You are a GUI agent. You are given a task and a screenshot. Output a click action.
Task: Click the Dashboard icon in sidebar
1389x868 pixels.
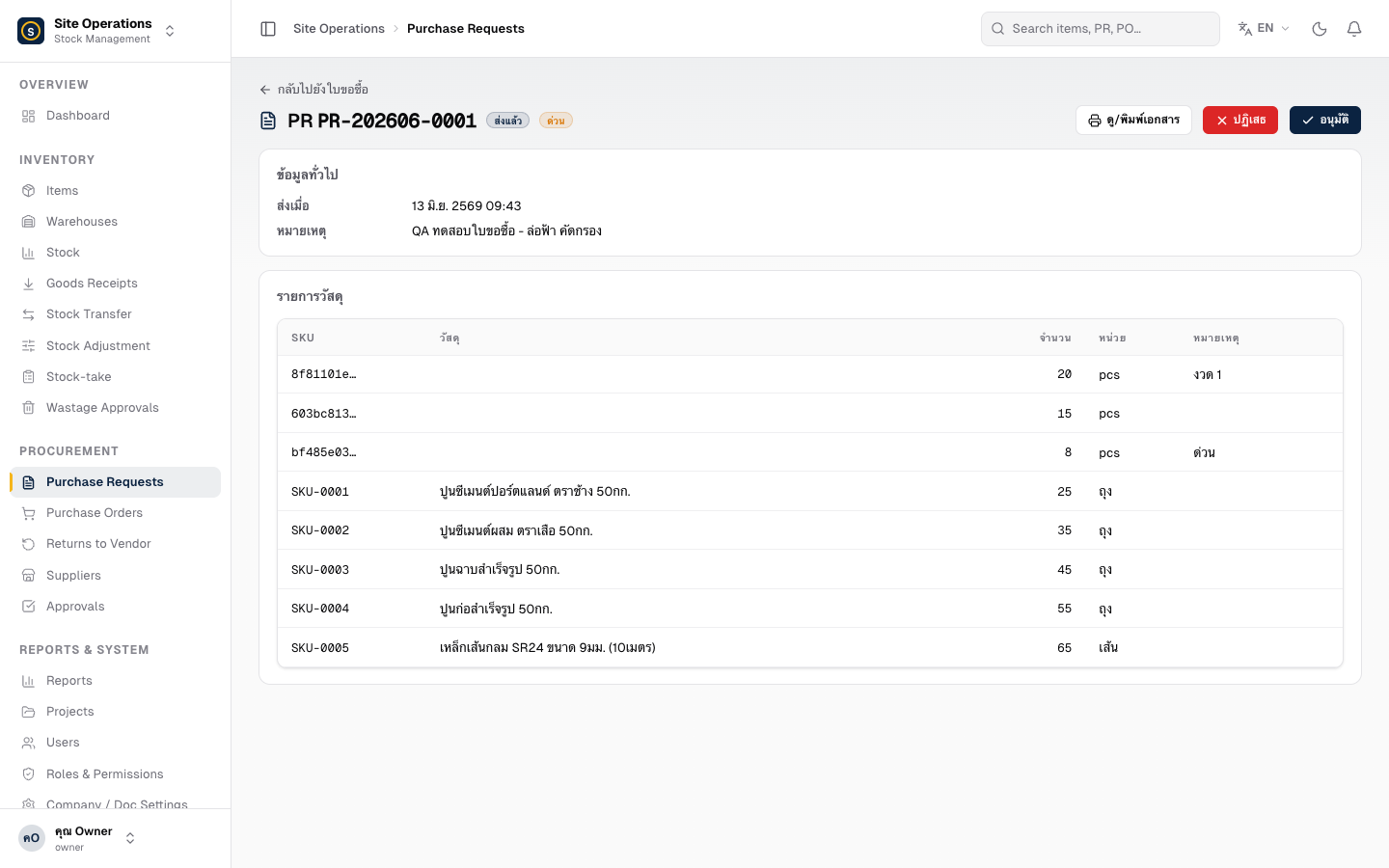tap(29, 116)
